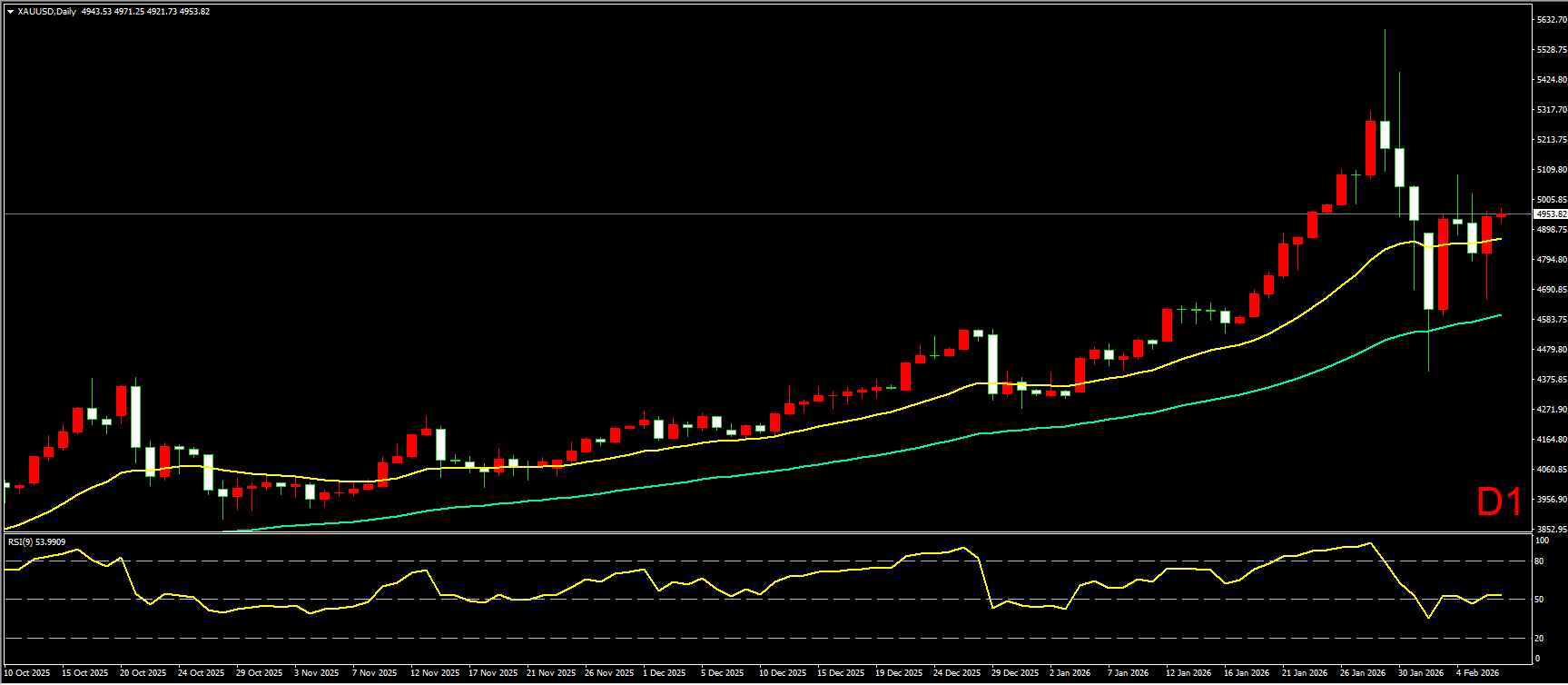Click the XAUUSD,Daily chart title text
Viewport: 1568px width, 685px height.
pos(46,12)
